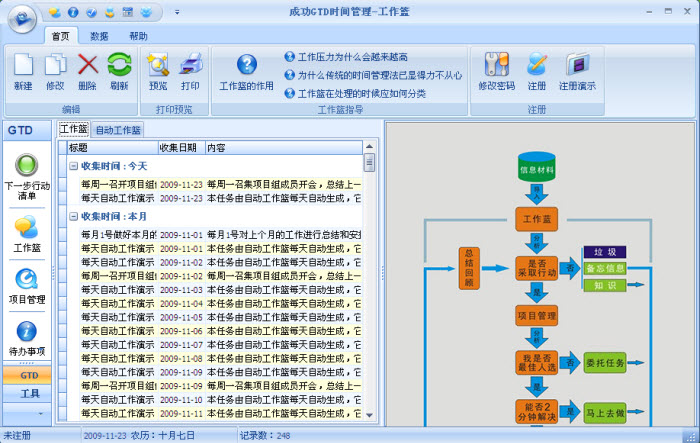Select the 工作篮 tab above the list
Screen dimensions: 700x443
point(74,129)
